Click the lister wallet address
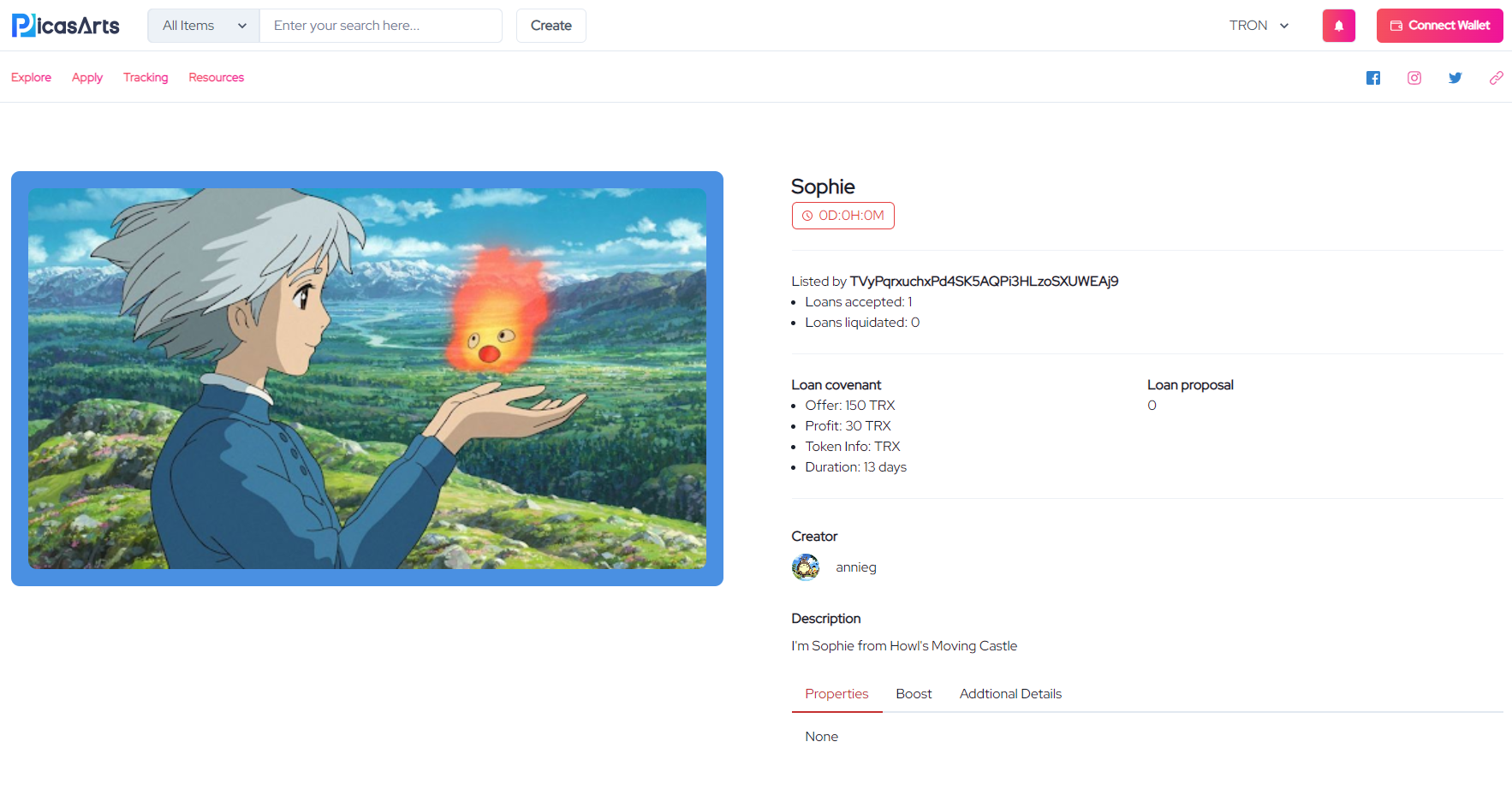Image resolution: width=1512 pixels, height=801 pixels. (984, 281)
